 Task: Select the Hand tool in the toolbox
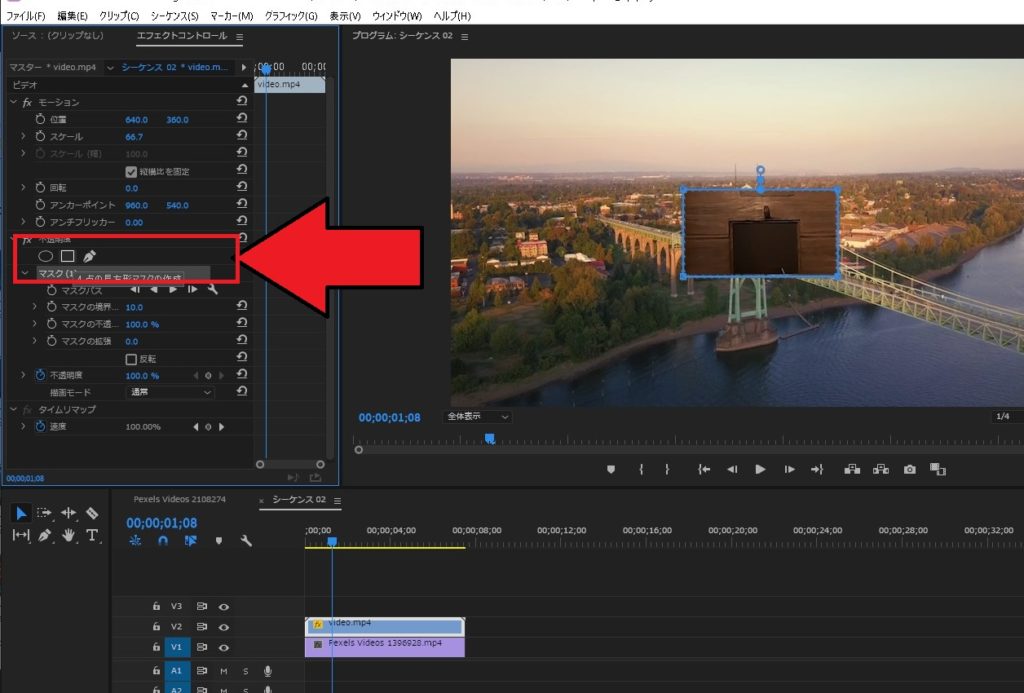(x=69, y=535)
